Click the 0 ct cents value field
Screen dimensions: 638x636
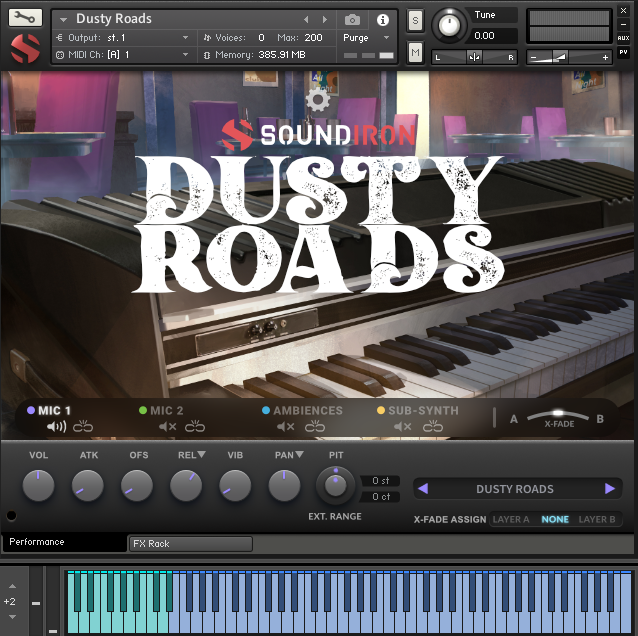coord(380,496)
